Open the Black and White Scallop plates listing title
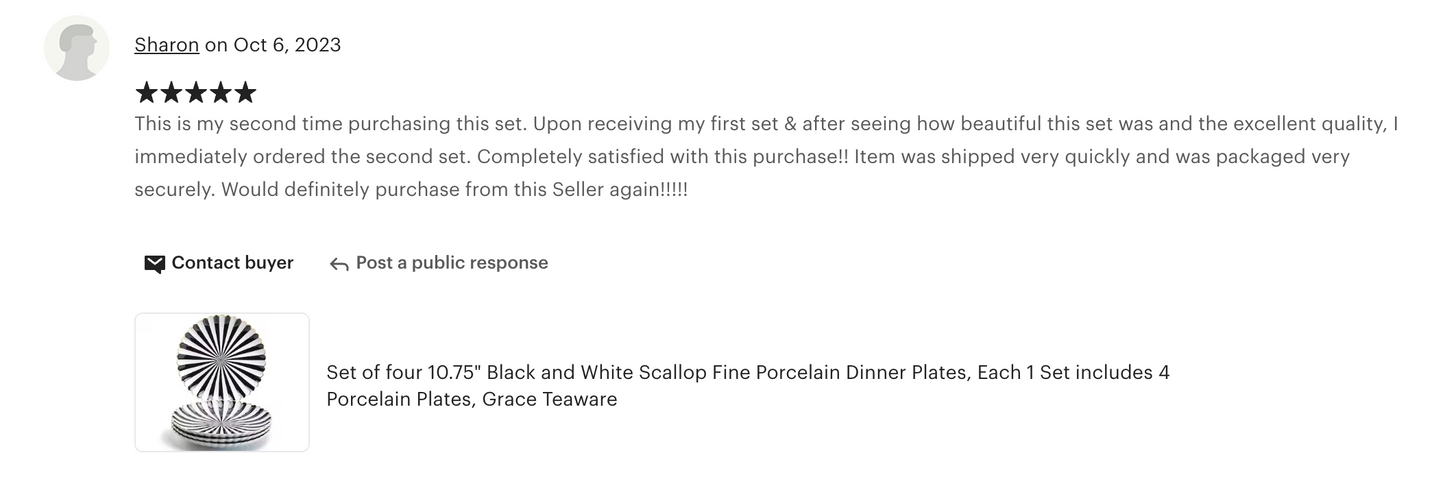Screen dimensions: 1445x503 pyautogui.click(x=747, y=373)
